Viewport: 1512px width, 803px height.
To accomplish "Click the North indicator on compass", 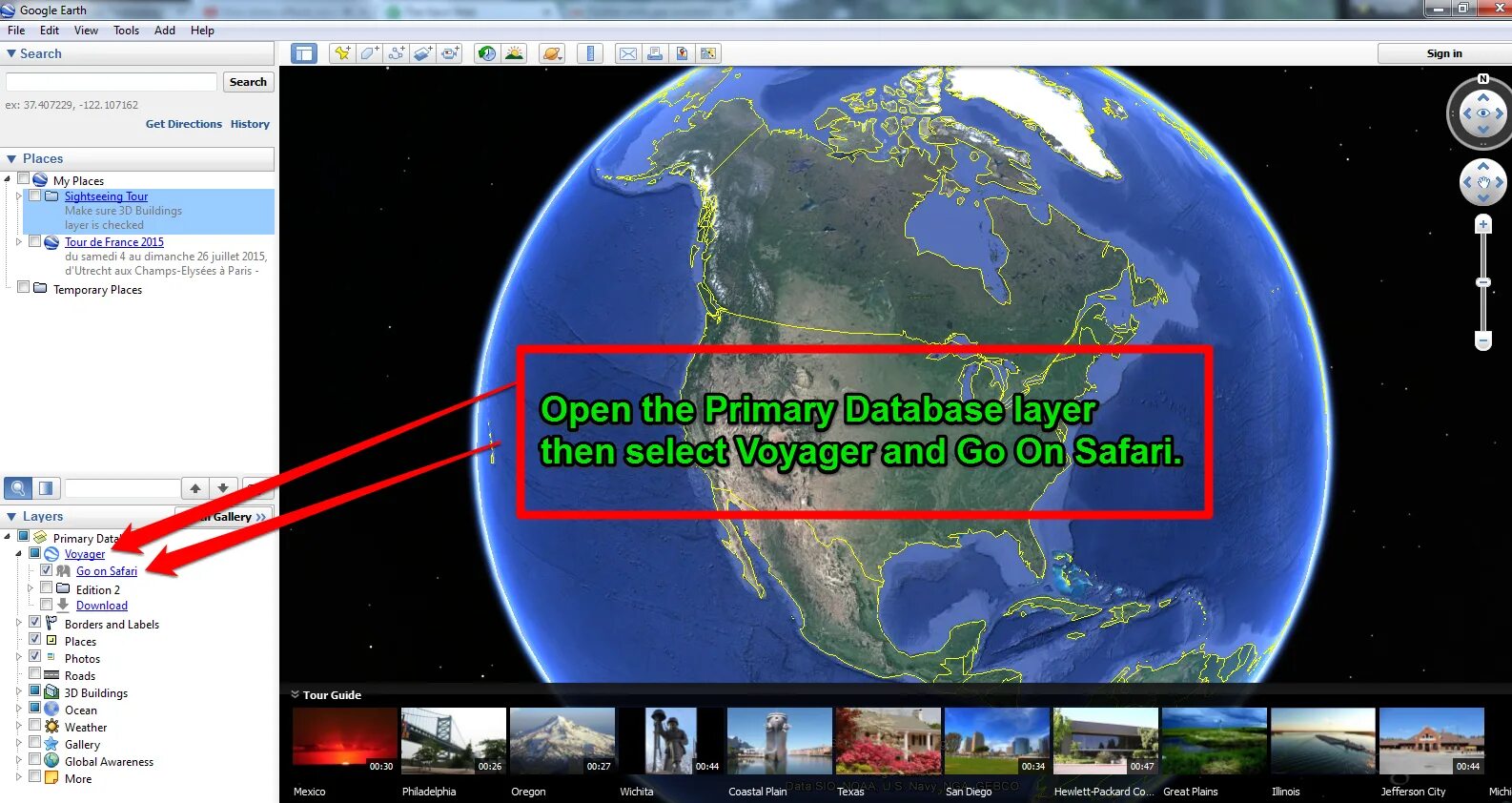I will point(1483,79).
